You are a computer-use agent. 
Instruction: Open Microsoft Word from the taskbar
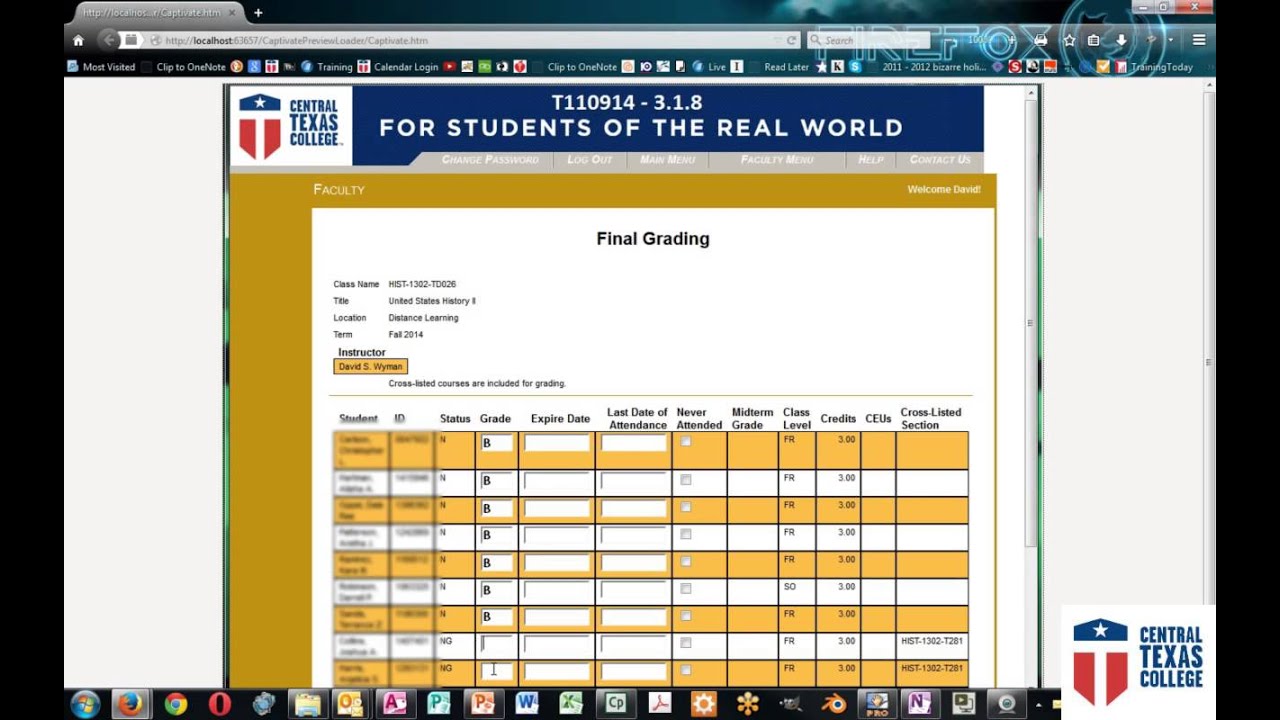[x=527, y=703]
